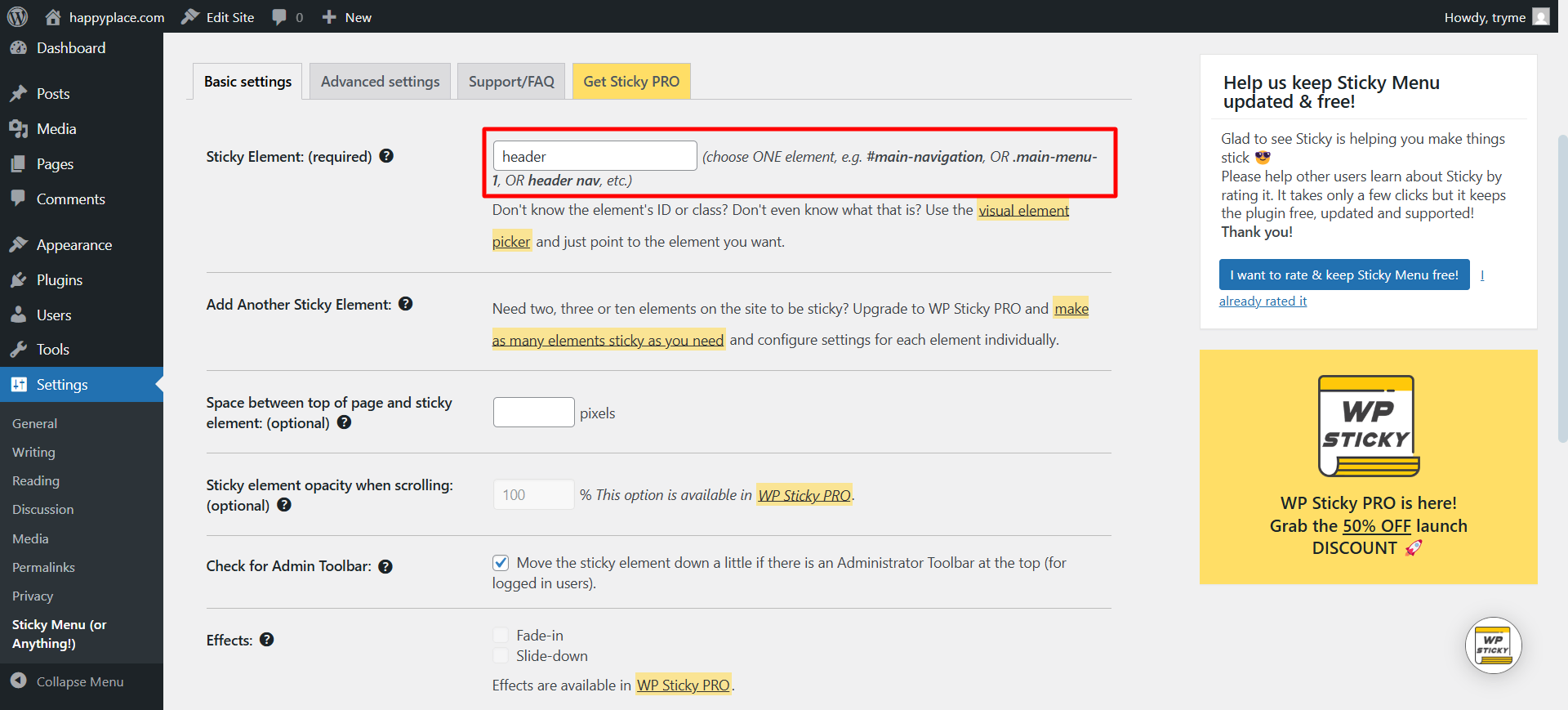
Task: Click I want to rate Sticky Menu button
Action: tap(1344, 275)
